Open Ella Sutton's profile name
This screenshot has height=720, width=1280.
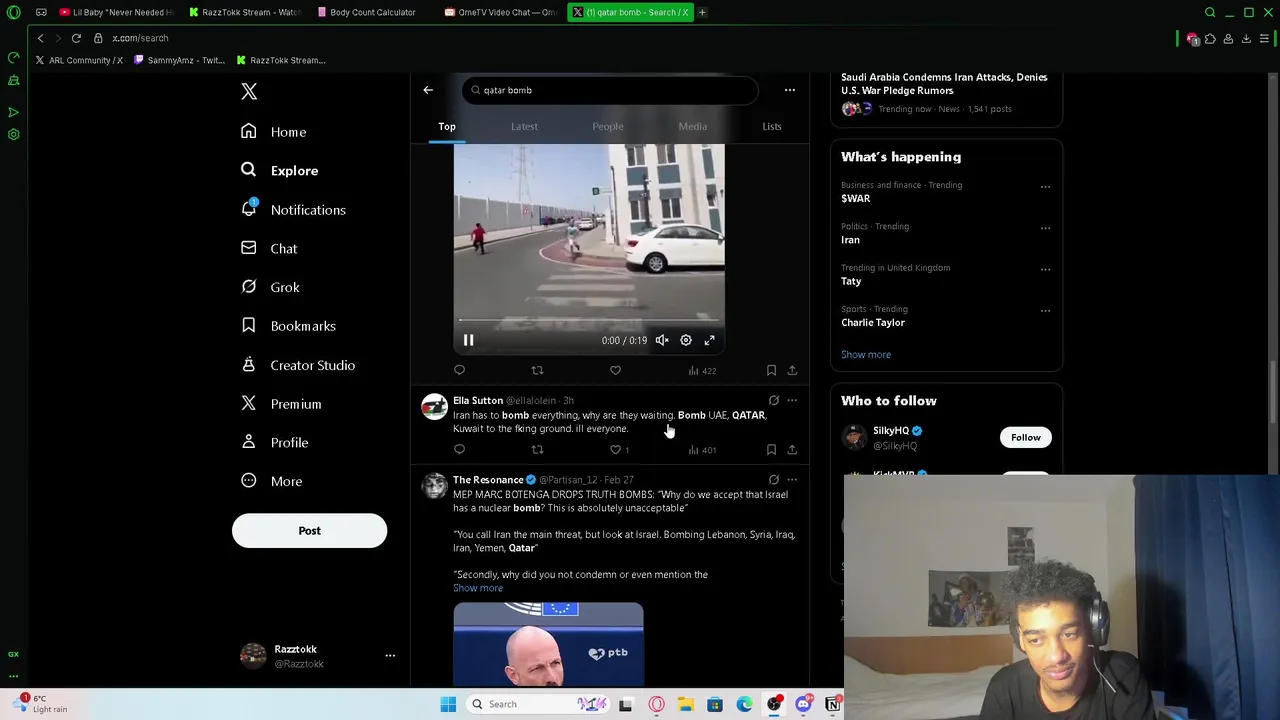[x=478, y=401]
